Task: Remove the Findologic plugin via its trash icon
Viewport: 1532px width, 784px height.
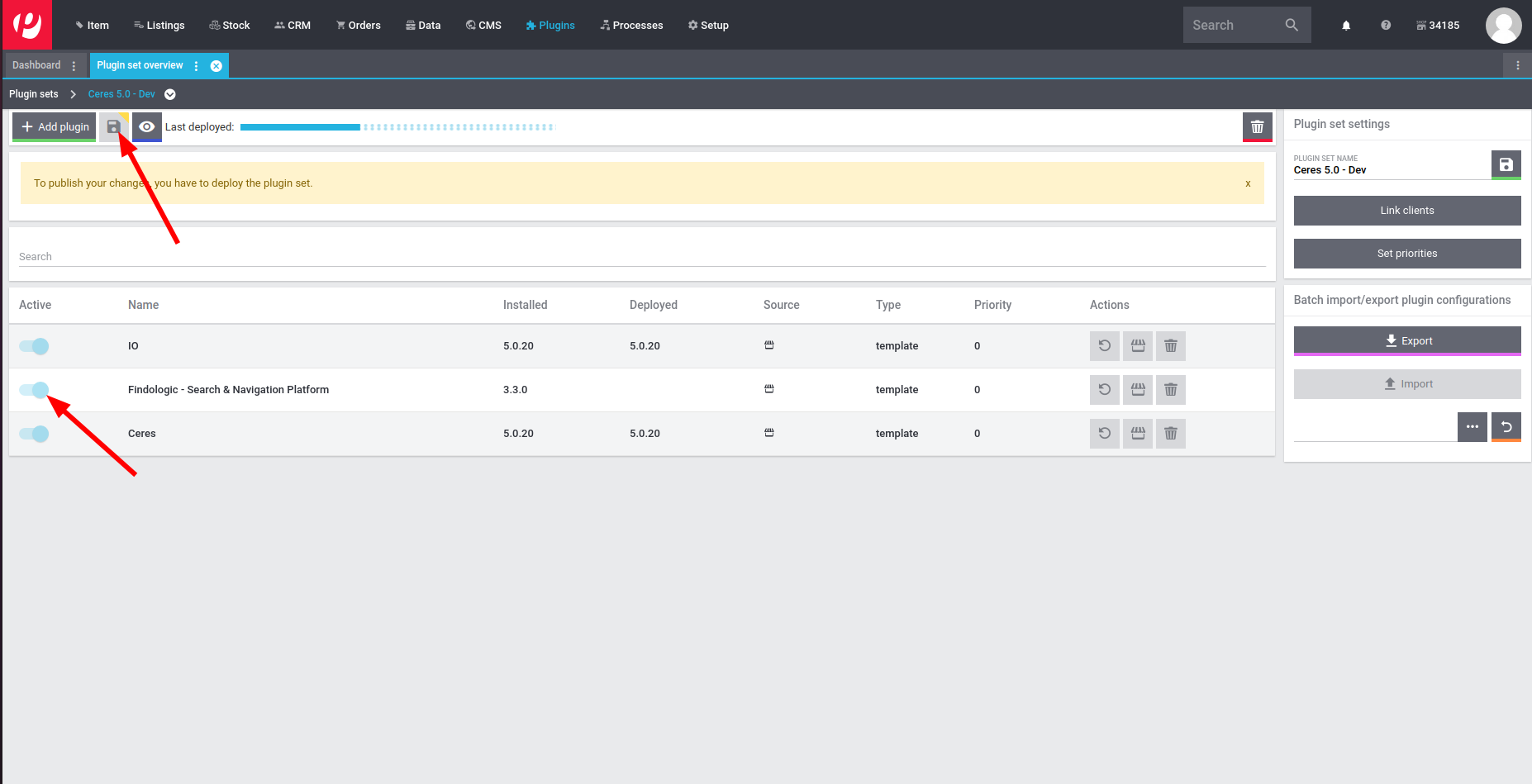Action: click(x=1171, y=390)
